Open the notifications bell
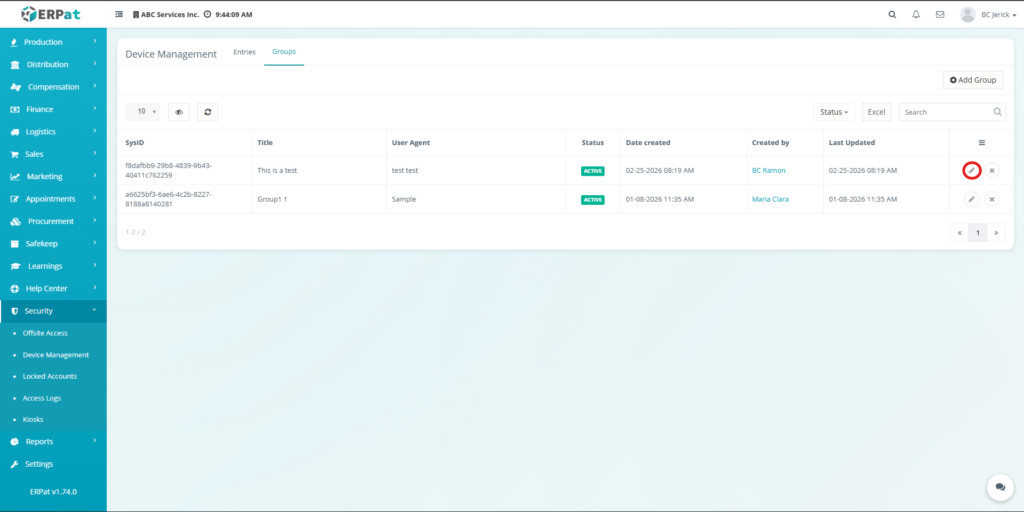This screenshot has width=1024, height=512. pyautogui.click(x=915, y=15)
